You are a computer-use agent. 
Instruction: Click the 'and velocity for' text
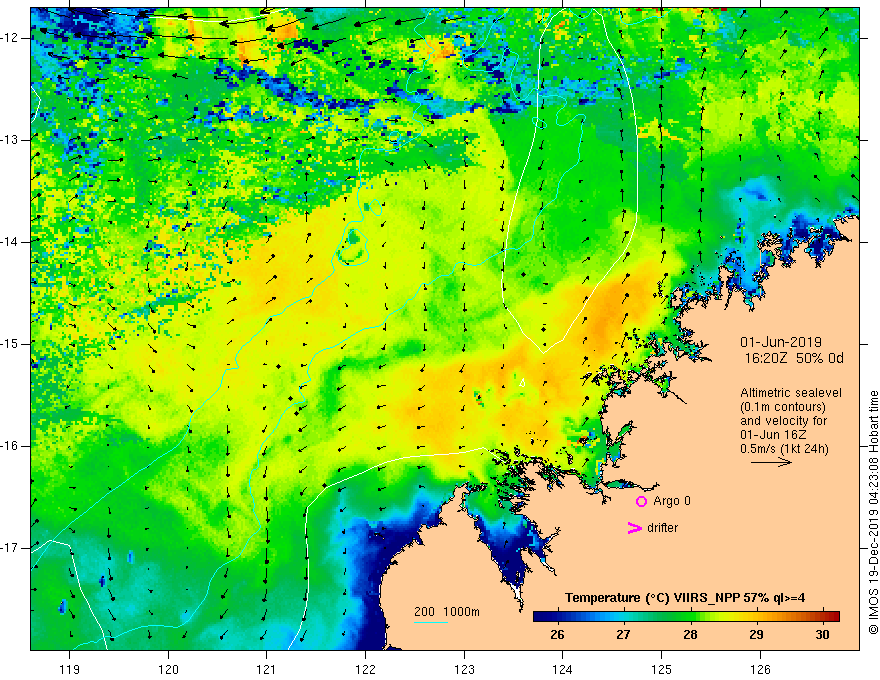coord(783,421)
